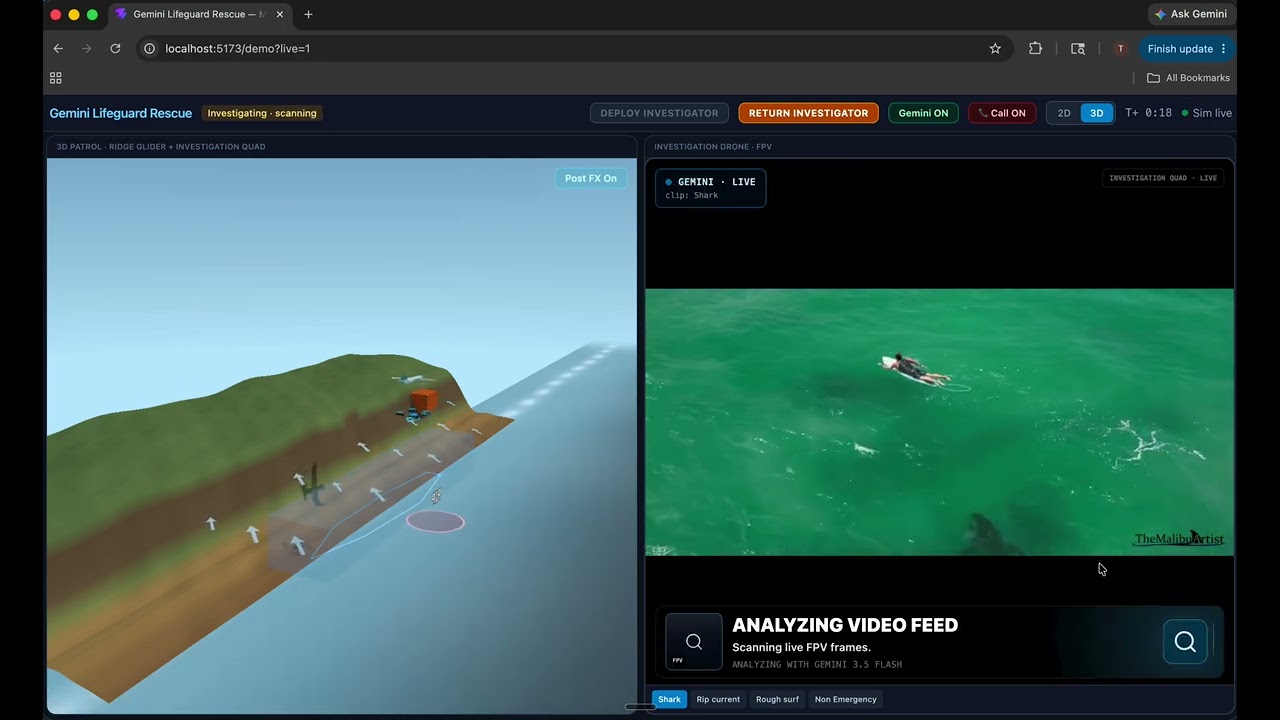Click the 'Scanning live FPV frames.' text
This screenshot has height=720, width=1280.
(x=801, y=648)
